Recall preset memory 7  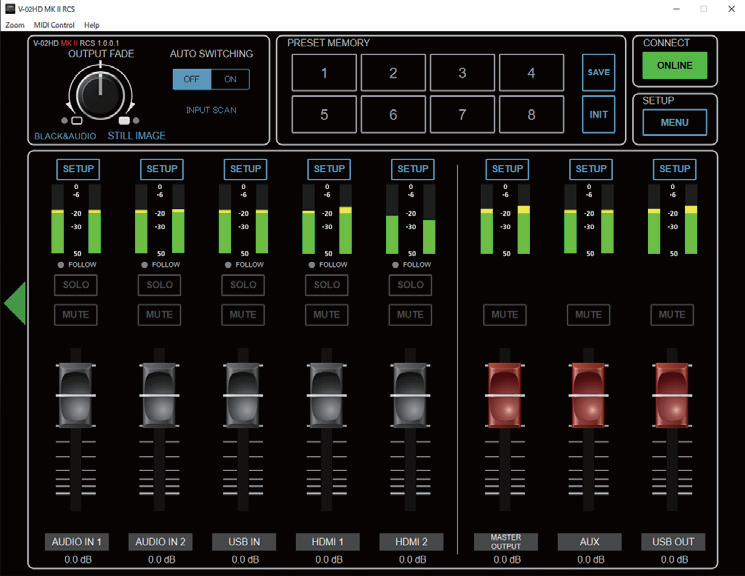462,115
